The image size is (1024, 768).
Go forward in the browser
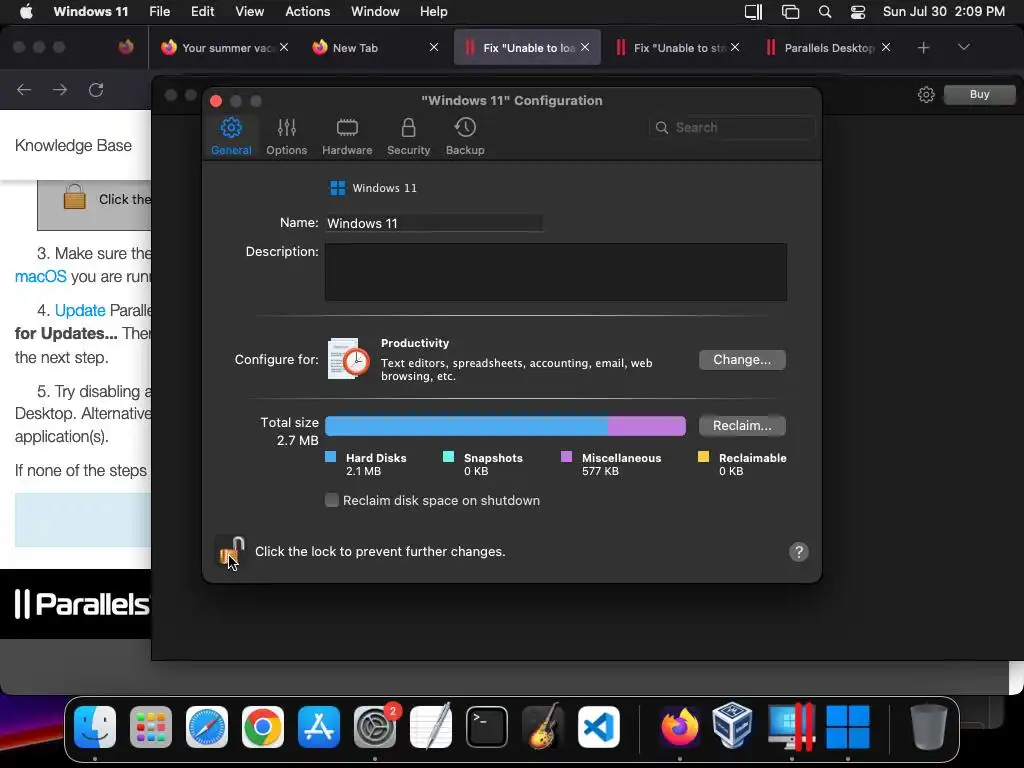60,89
